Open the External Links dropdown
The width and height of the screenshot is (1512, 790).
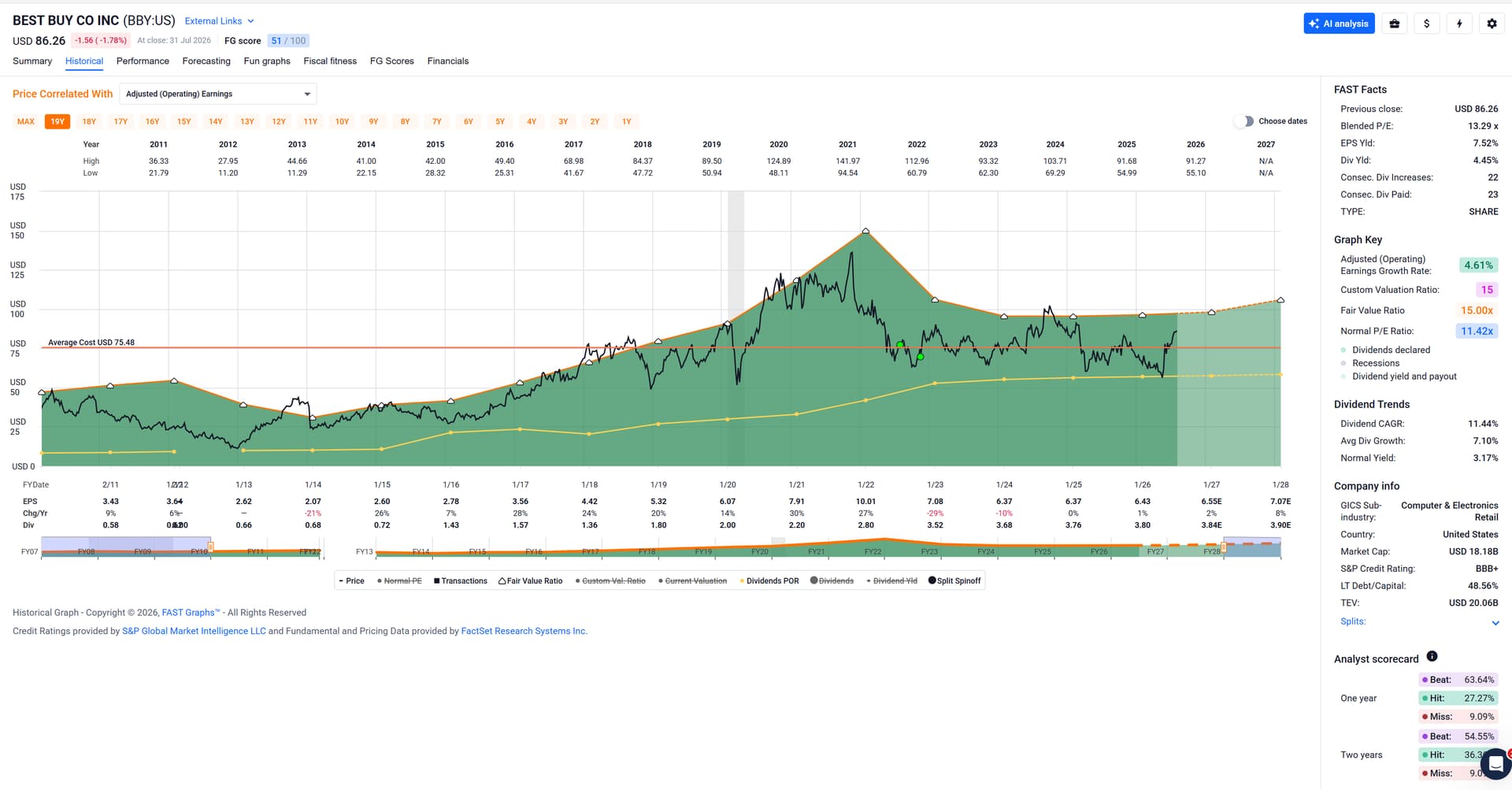point(219,21)
